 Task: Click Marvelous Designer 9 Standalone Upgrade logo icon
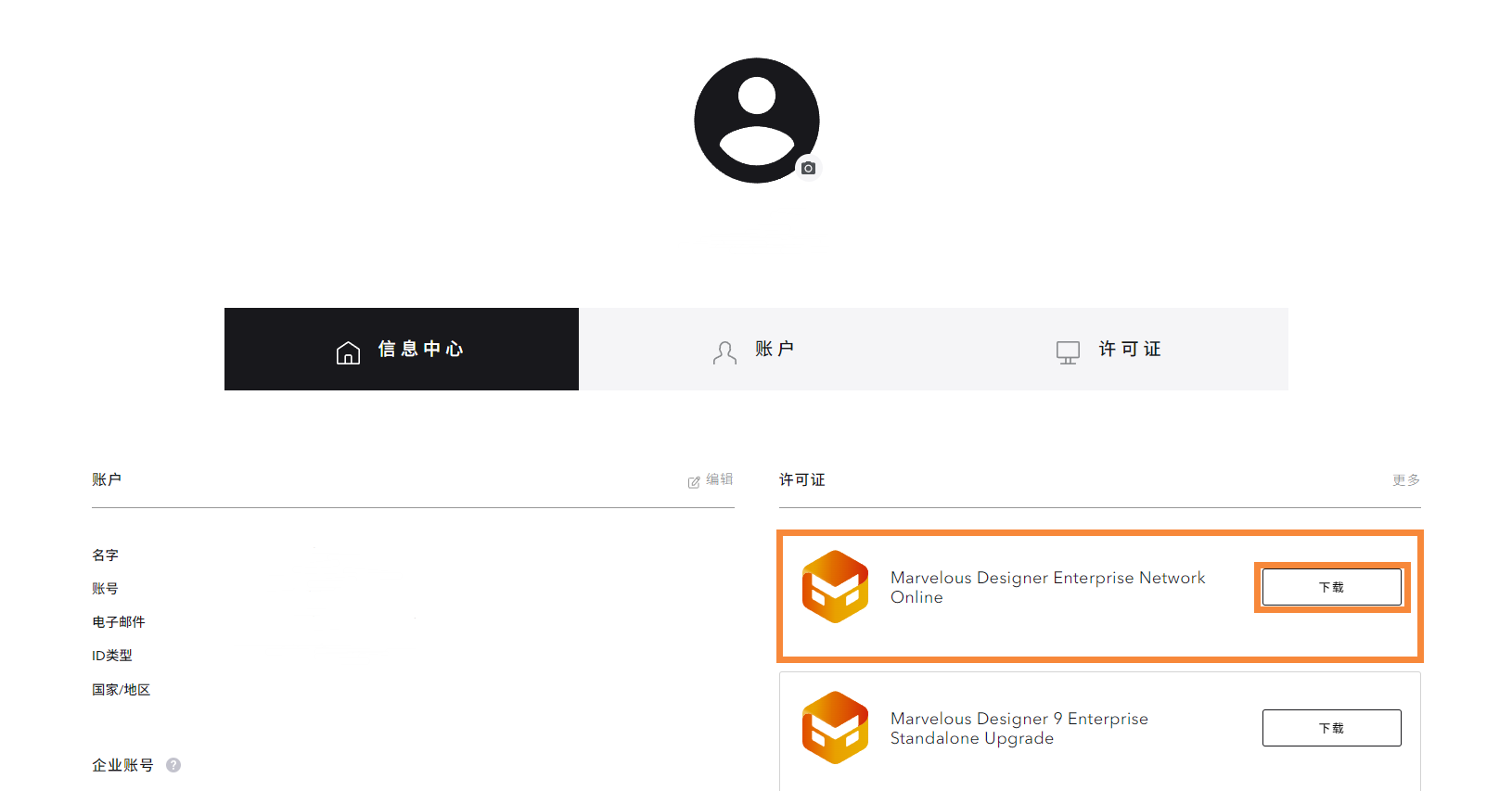(835, 728)
